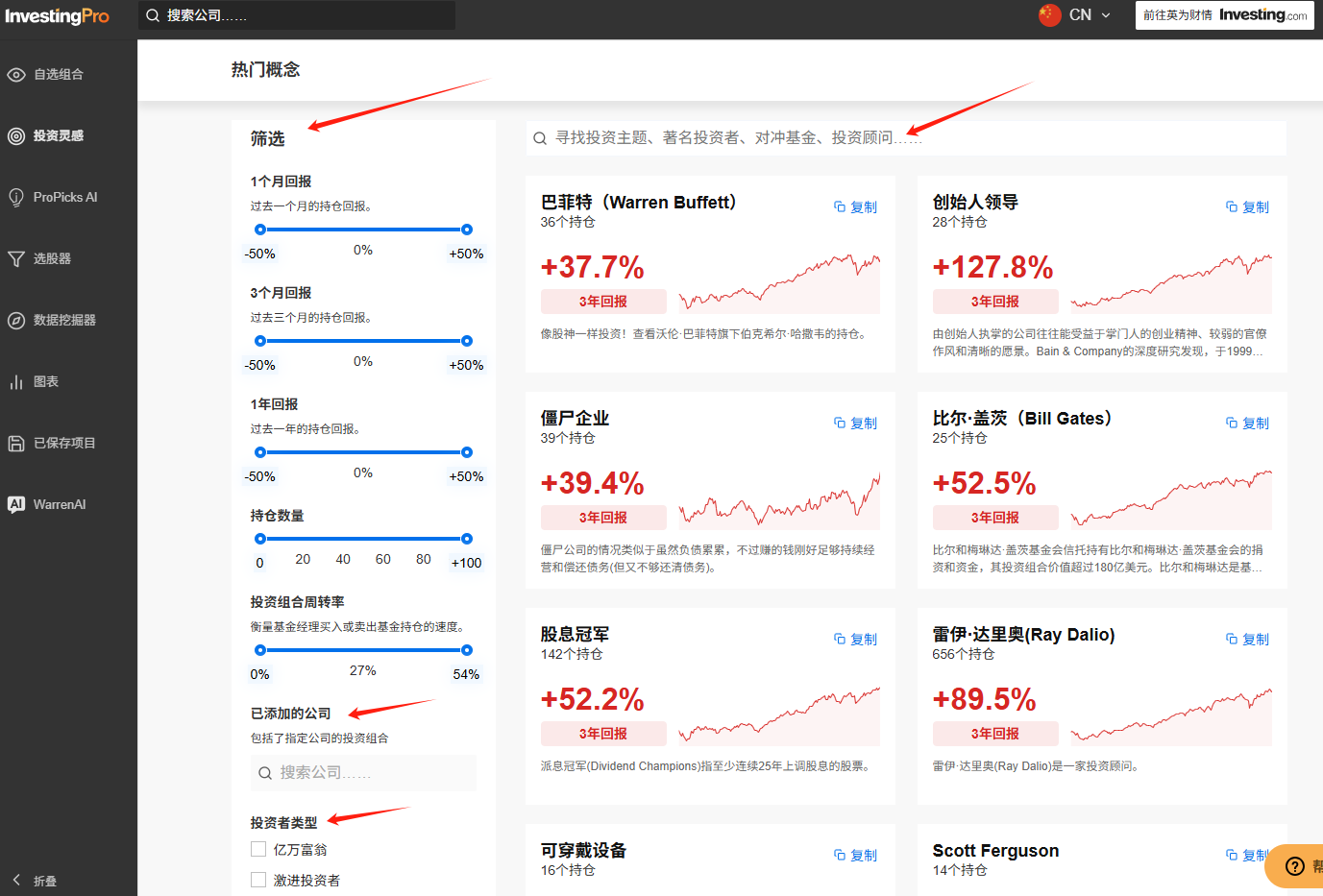Click the +52.2% return value
The image size is (1323, 896).
pyautogui.click(x=592, y=699)
